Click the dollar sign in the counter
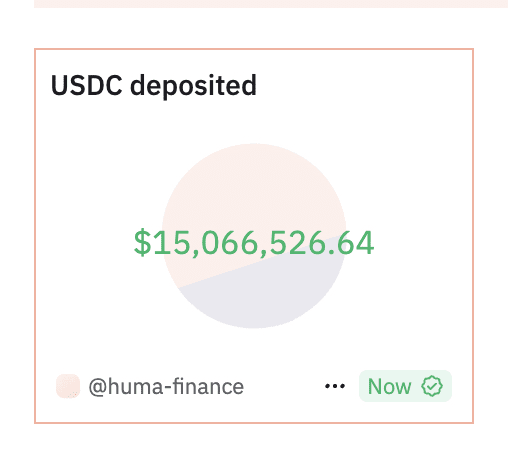The image size is (508, 452). 142,243
